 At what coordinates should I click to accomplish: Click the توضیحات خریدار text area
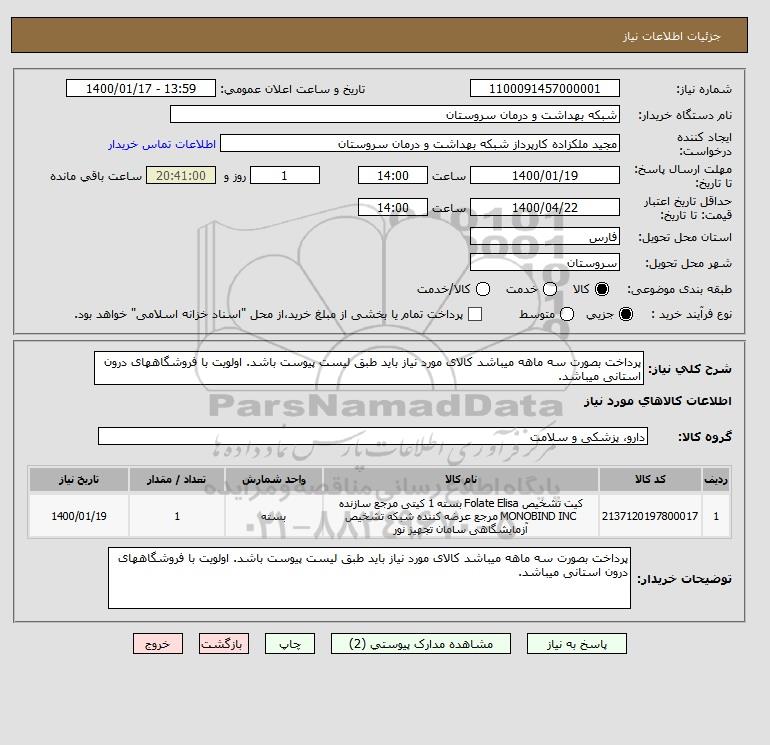point(369,578)
